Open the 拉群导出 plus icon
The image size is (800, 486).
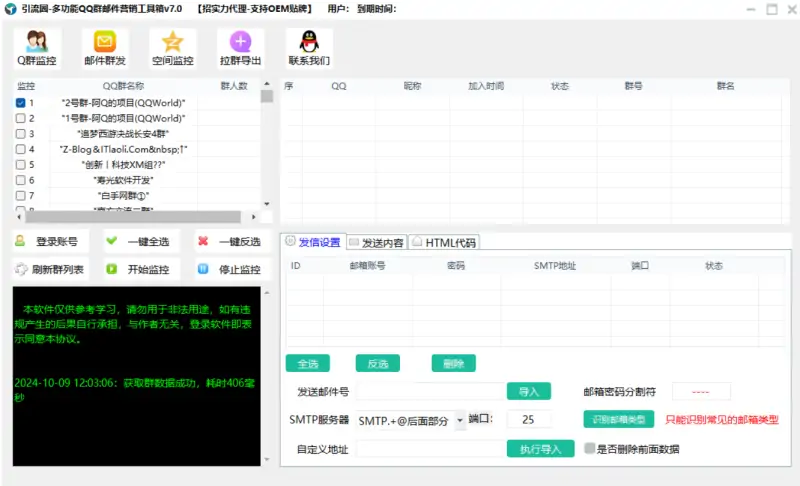point(240,41)
